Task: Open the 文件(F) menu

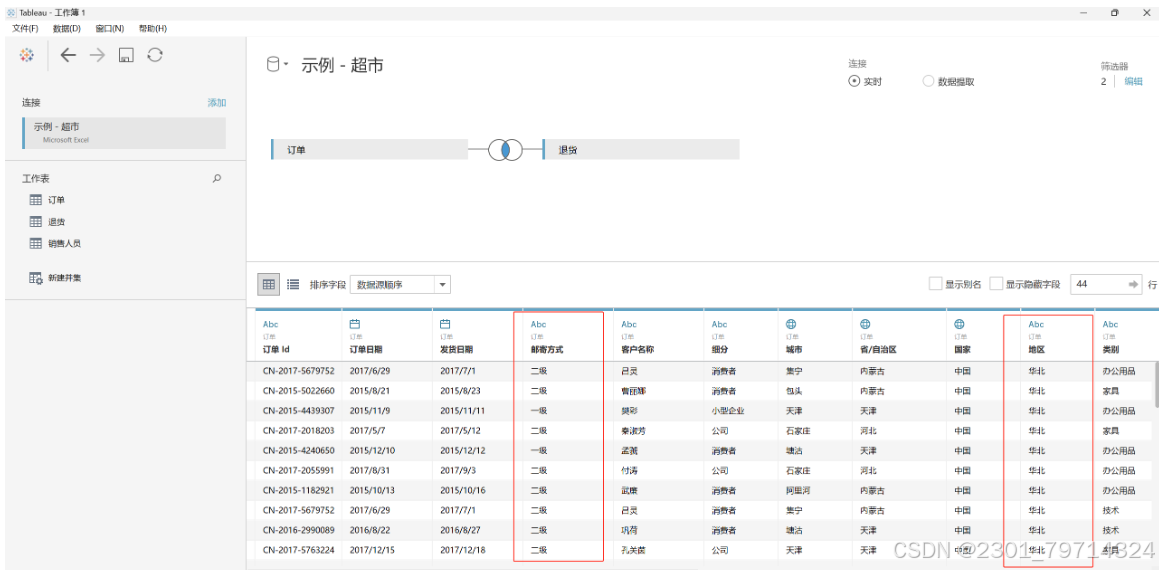Action: (x=25, y=28)
